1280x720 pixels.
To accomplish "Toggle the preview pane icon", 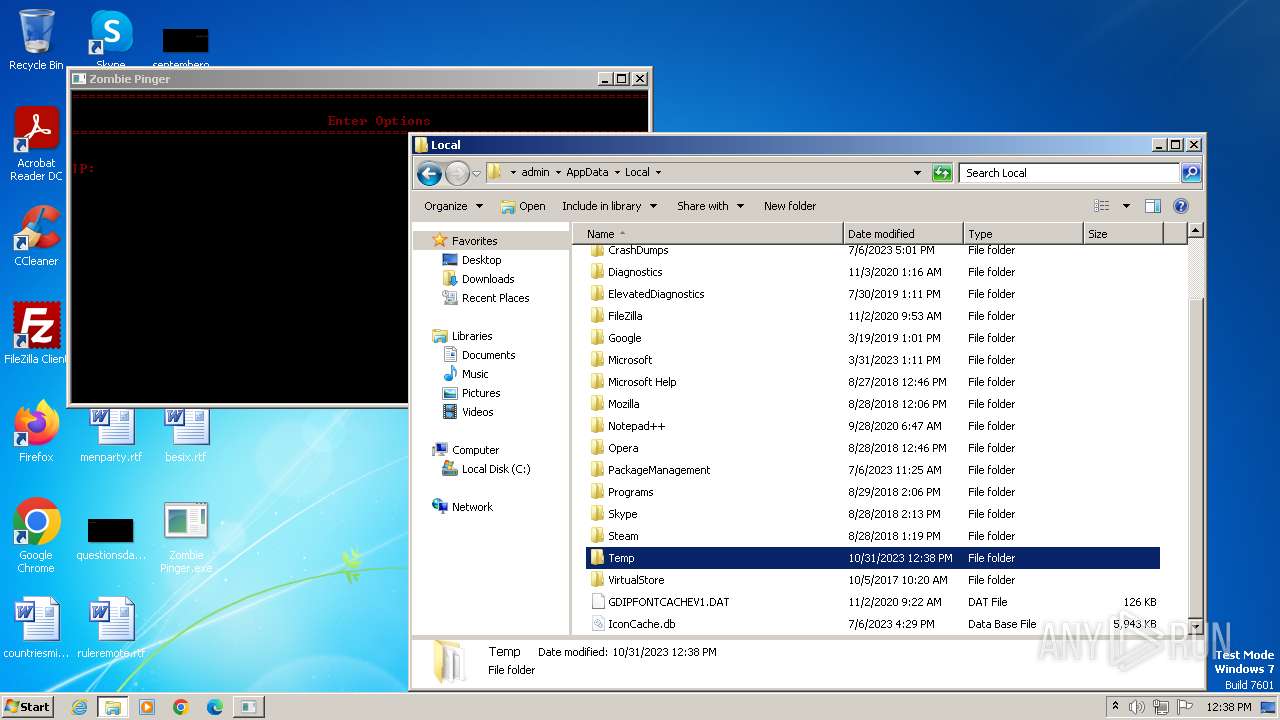I will (1152, 206).
